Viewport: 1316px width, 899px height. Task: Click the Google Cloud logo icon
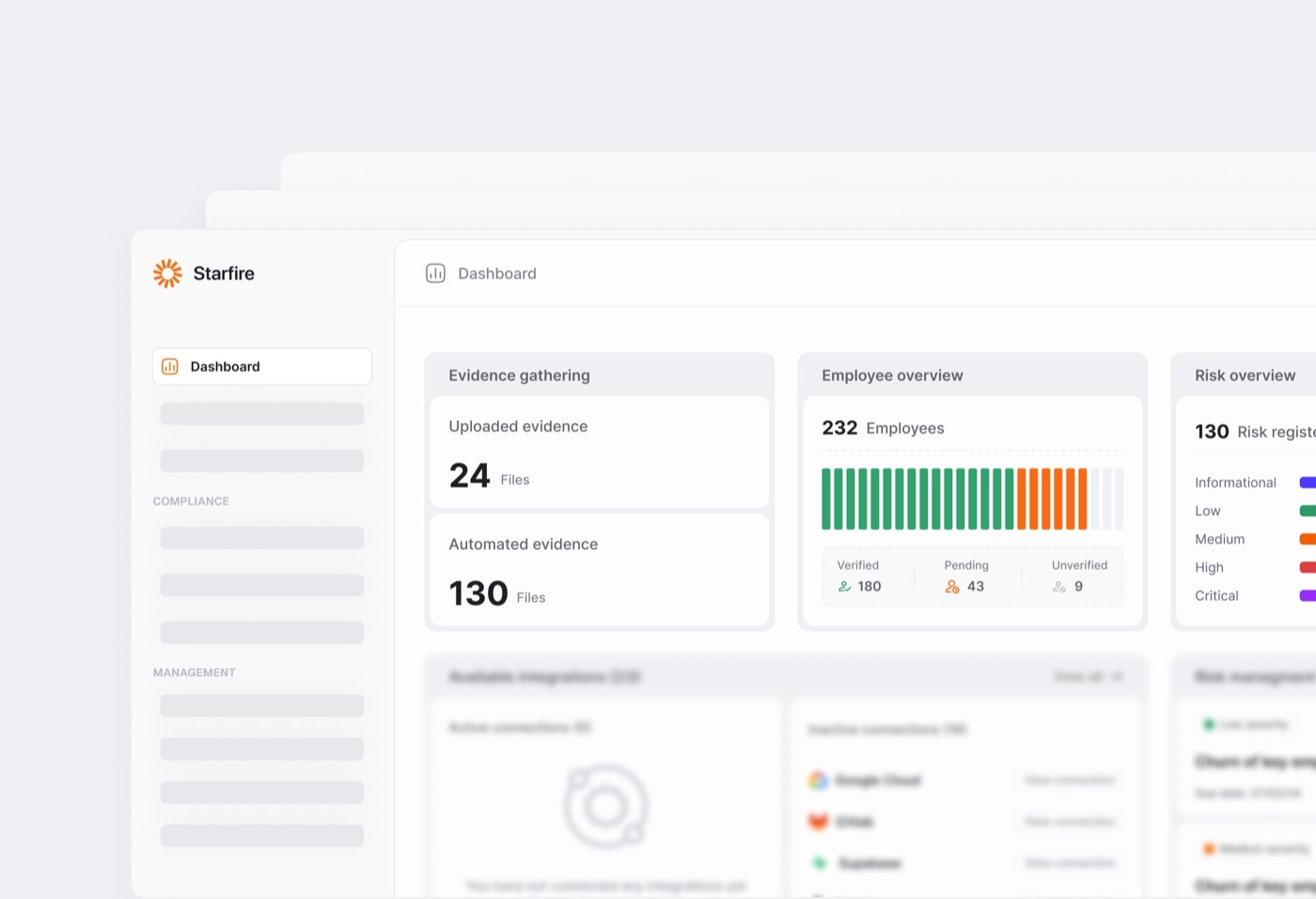(x=818, y=781)
